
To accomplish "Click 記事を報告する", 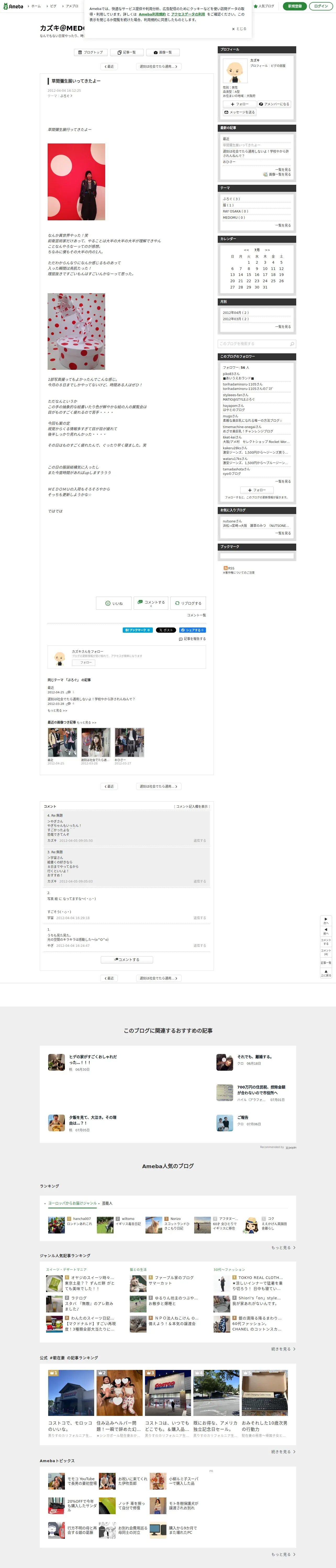I will pos(192,639).
